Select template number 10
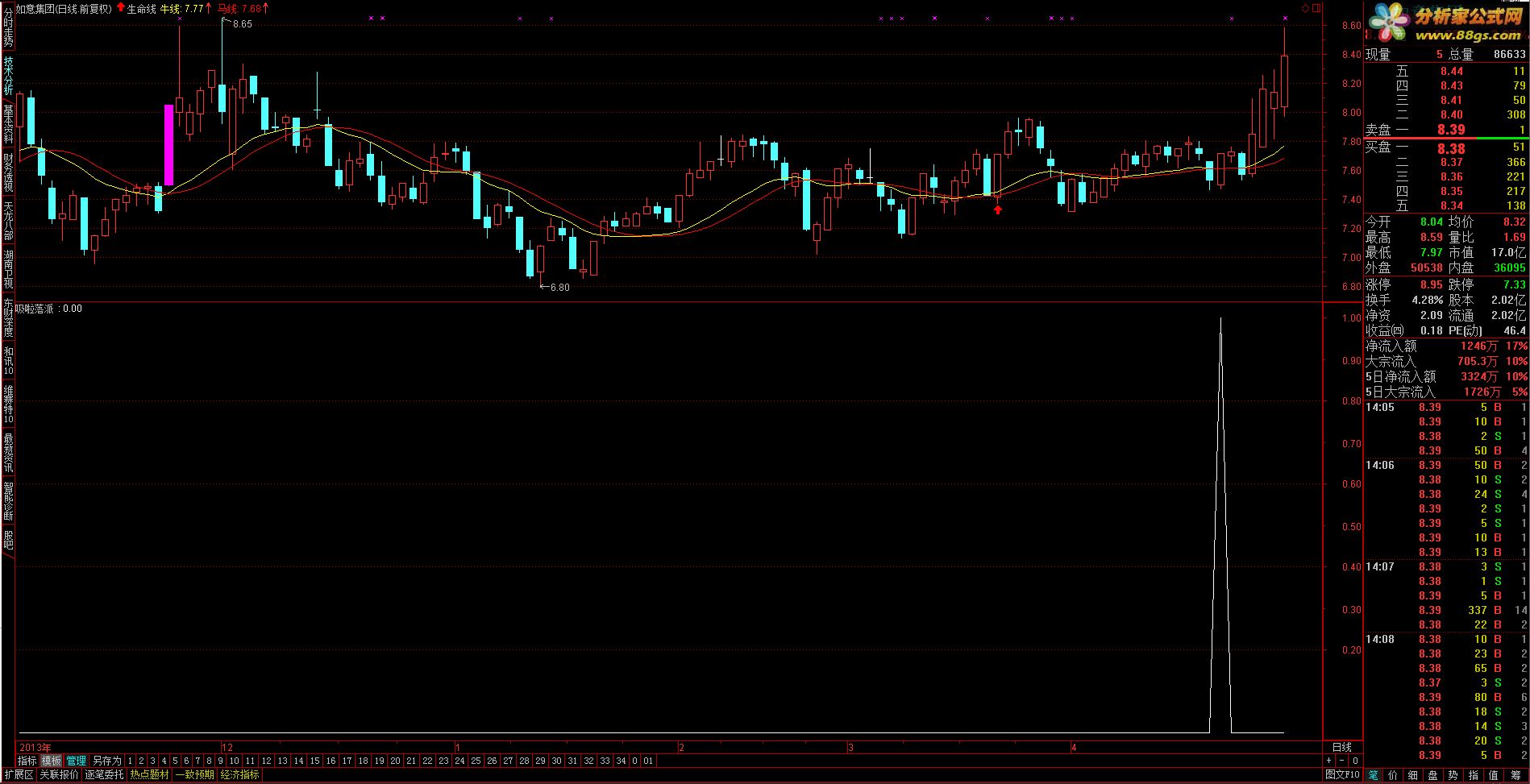The width and height of the screenshot is (1530, 784). pyautogui.click(x=234, y=761)
